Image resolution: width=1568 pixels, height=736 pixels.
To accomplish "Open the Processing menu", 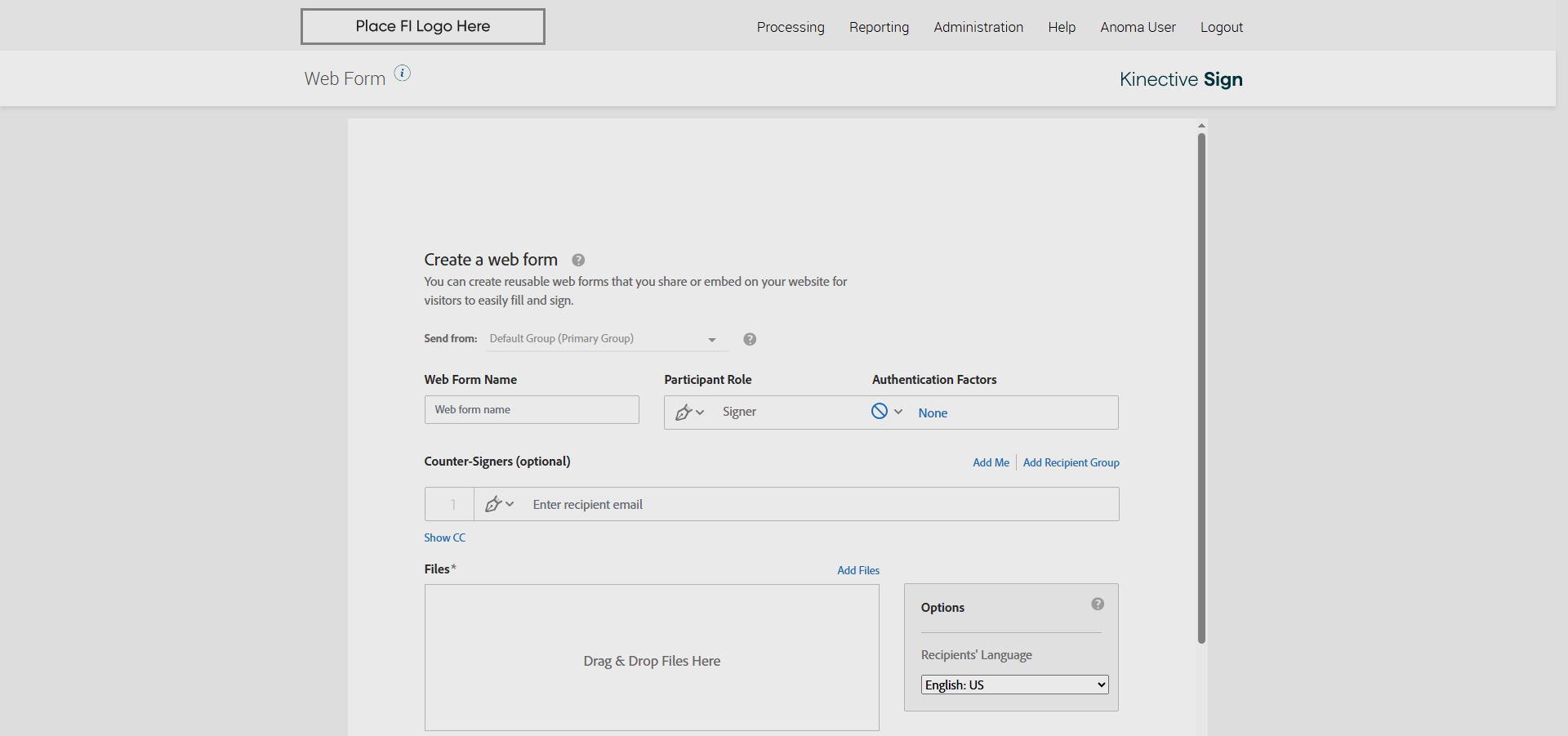I will click(791, 27).
